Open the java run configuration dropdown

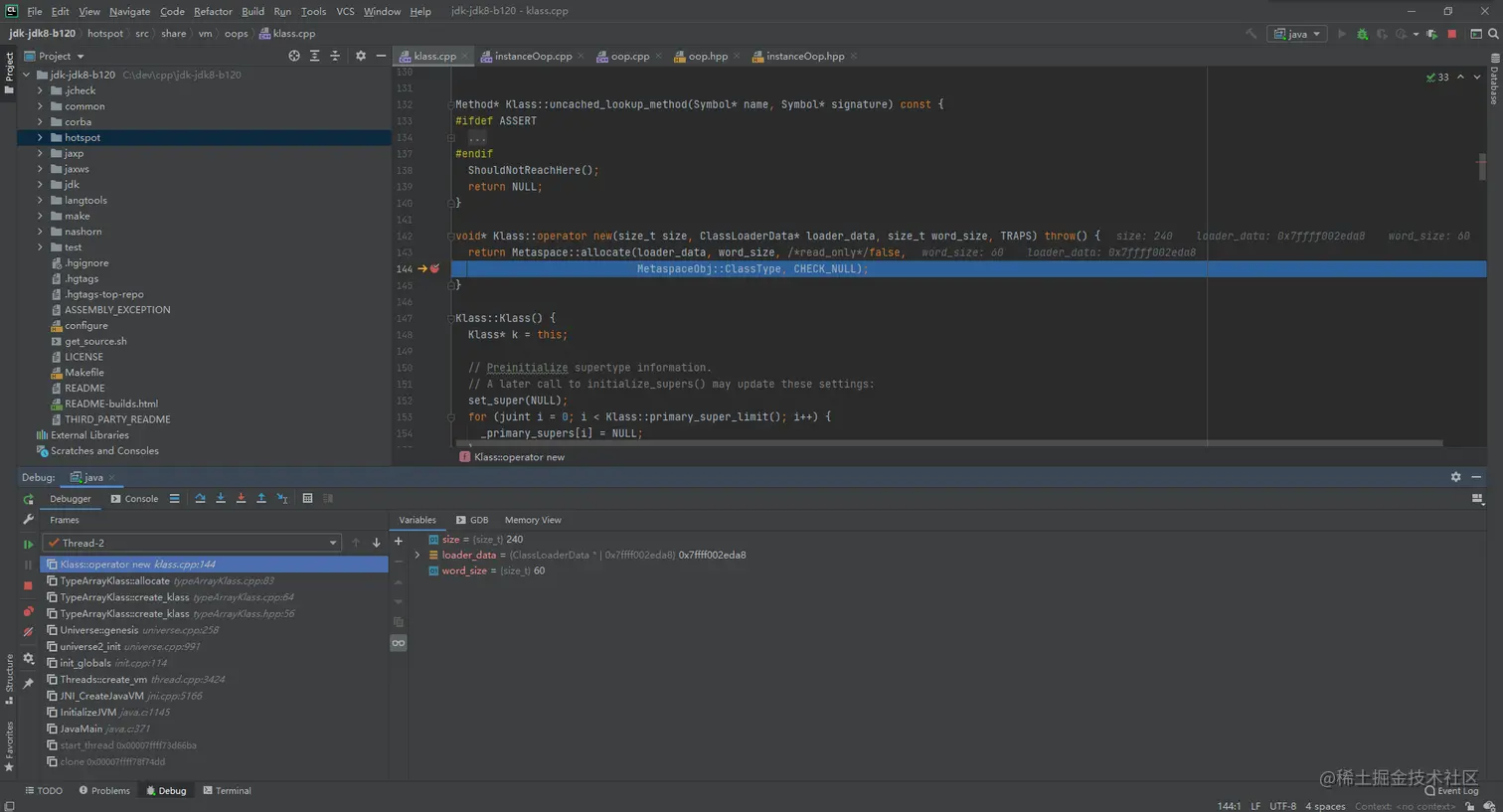1297,34
